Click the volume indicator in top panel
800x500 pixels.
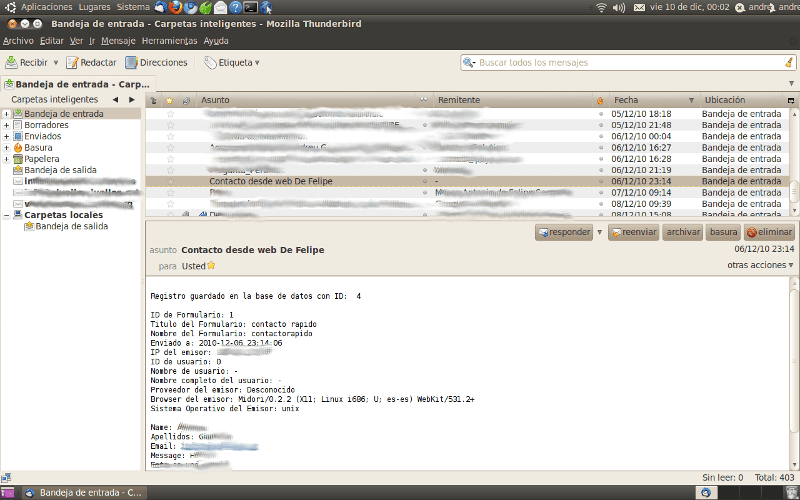click(x=618, y=7)
